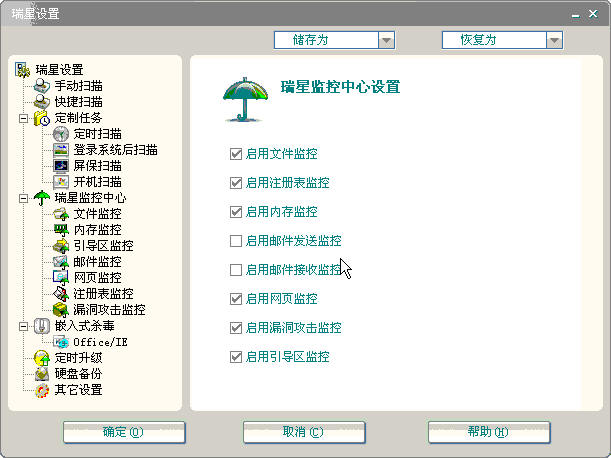The image size is (611, 458).
Task: Click the 定时扫描 clock icon
Action: 61,134
